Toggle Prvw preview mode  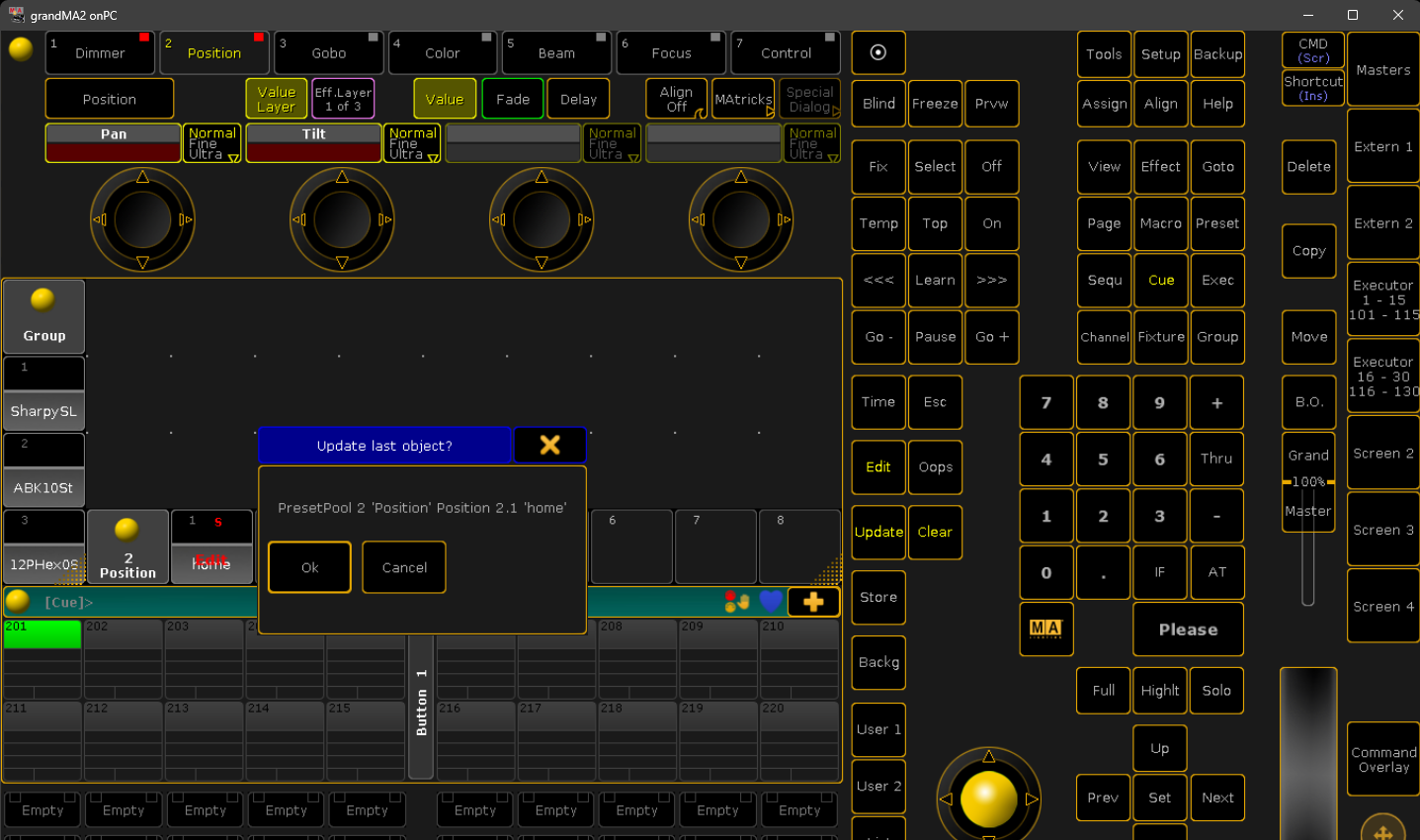click(991, 104)
